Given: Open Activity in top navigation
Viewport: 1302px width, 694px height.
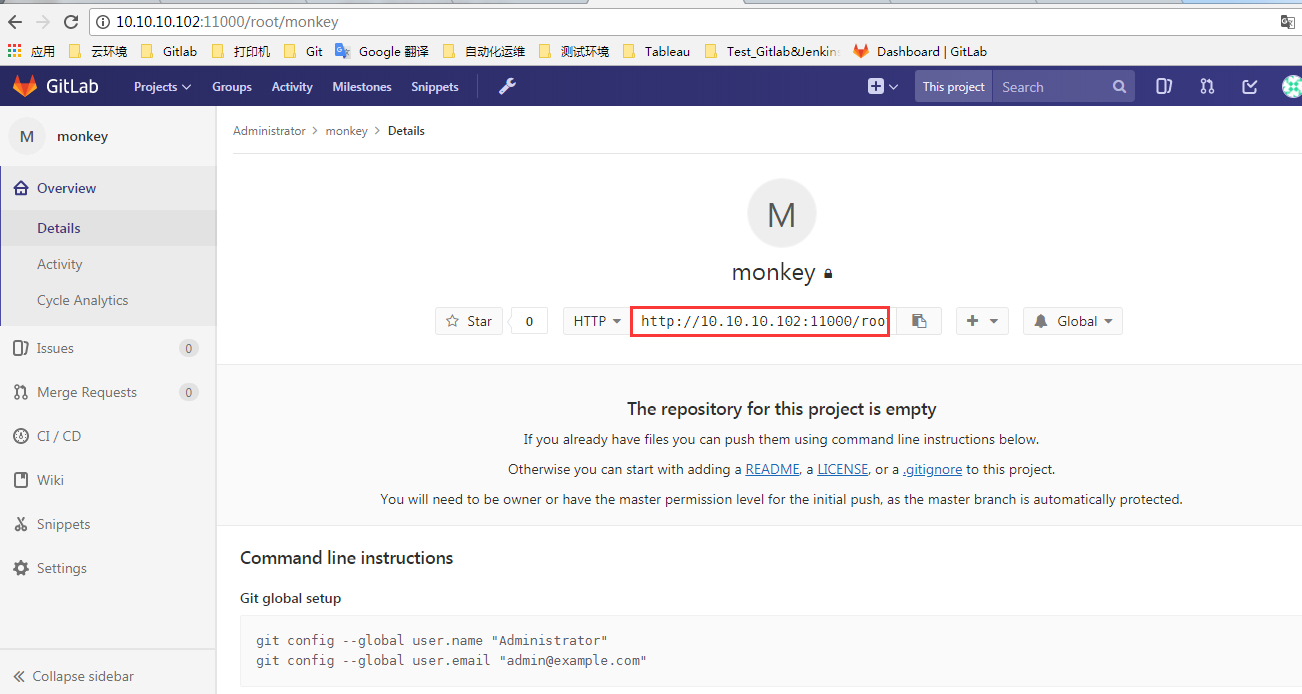Looking at the screenshot, I should (x=292, y=87).
